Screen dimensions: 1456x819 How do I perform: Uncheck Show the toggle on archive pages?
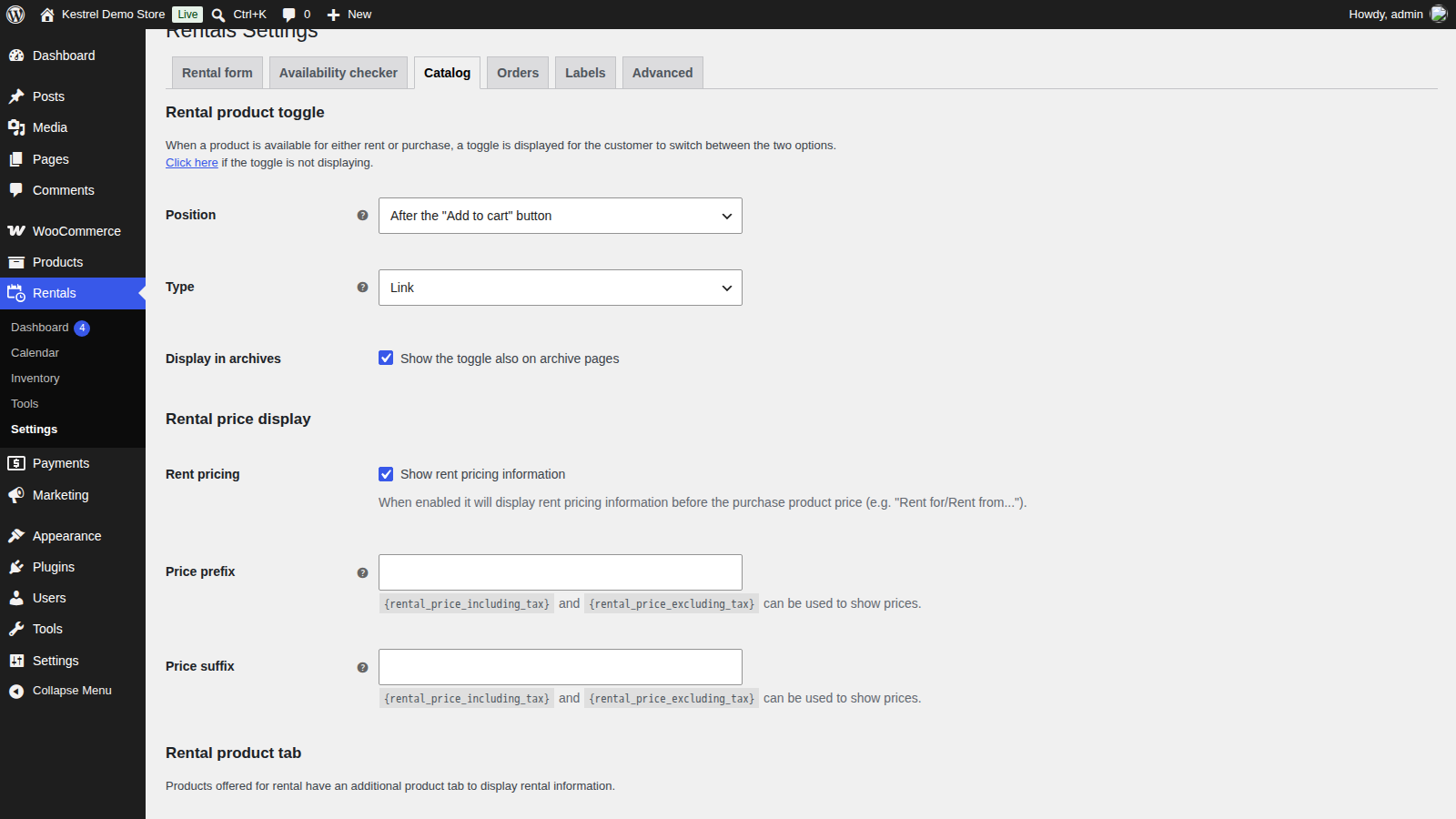click(386, 359)
